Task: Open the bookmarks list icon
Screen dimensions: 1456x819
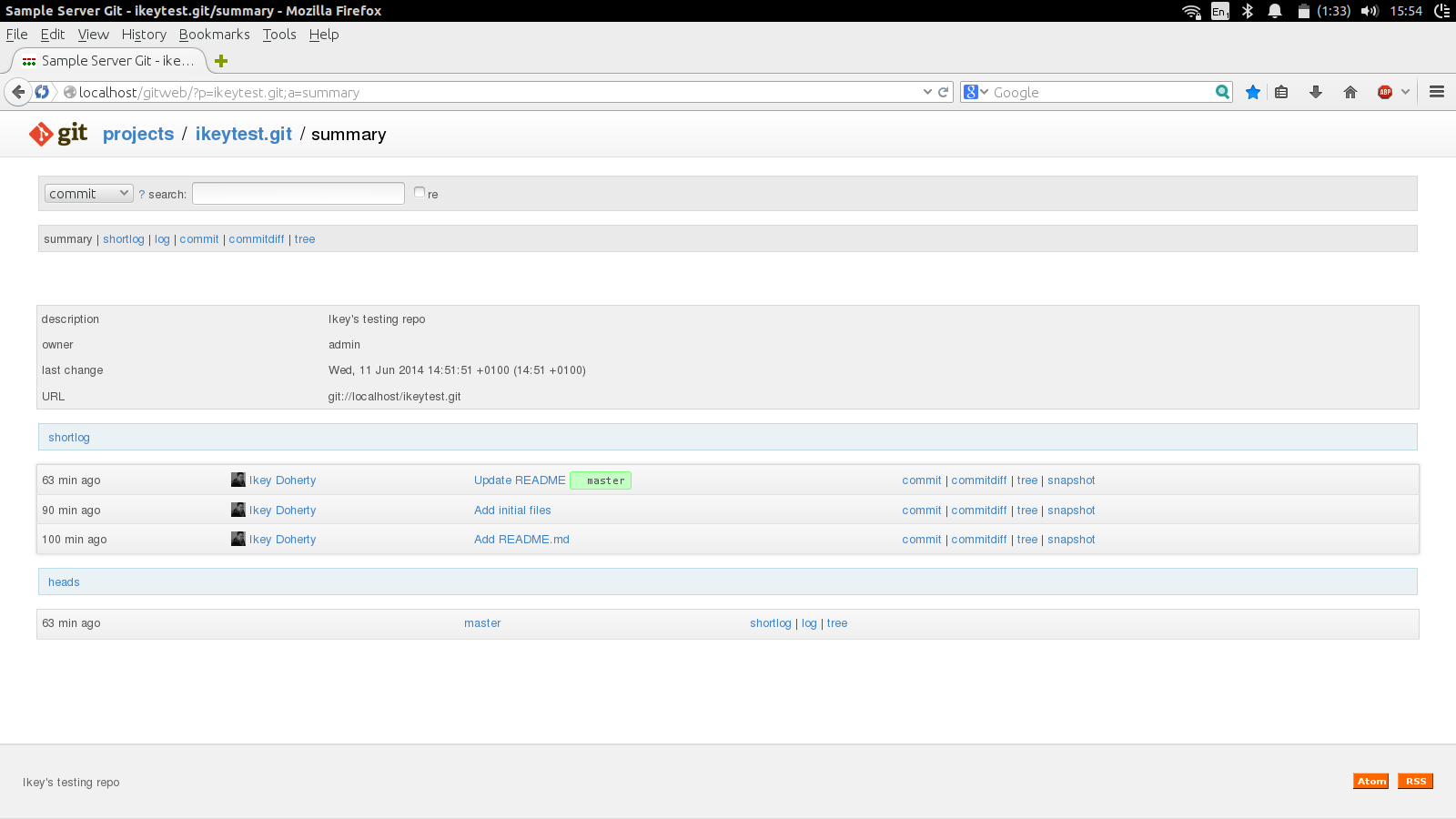Action: point(1281,92)
